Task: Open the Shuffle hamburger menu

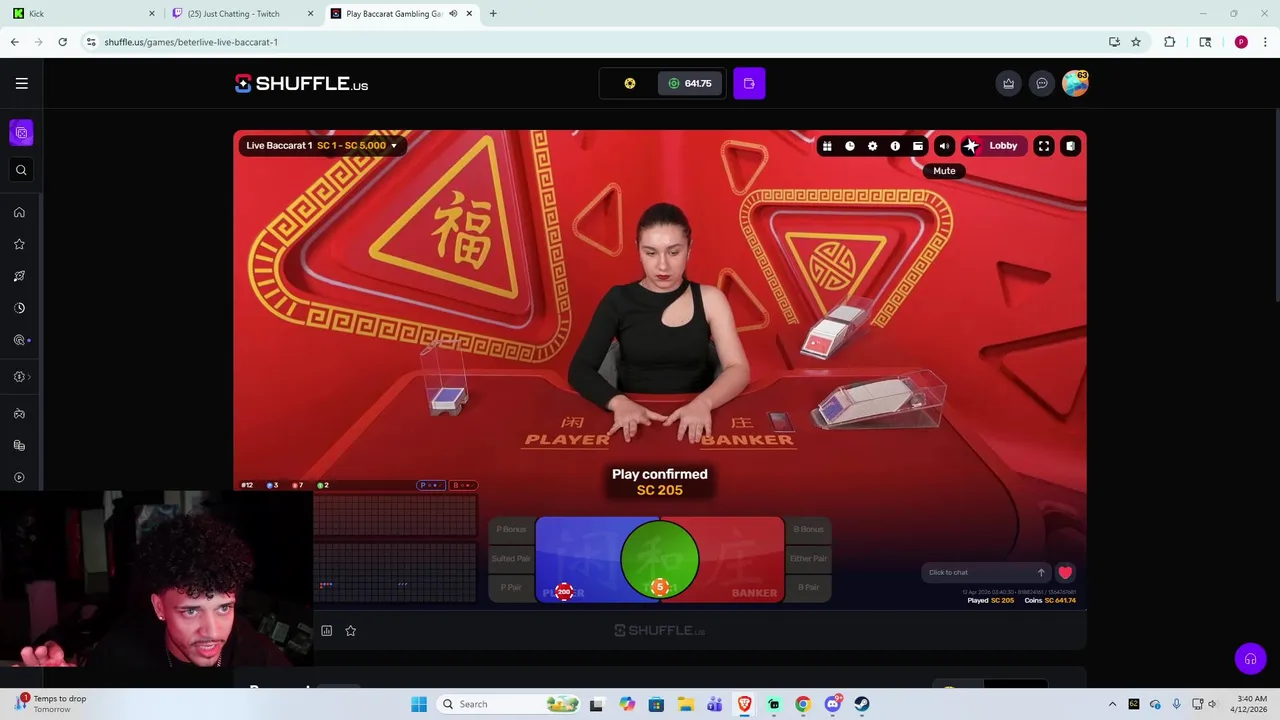Action: pos(21,84)
